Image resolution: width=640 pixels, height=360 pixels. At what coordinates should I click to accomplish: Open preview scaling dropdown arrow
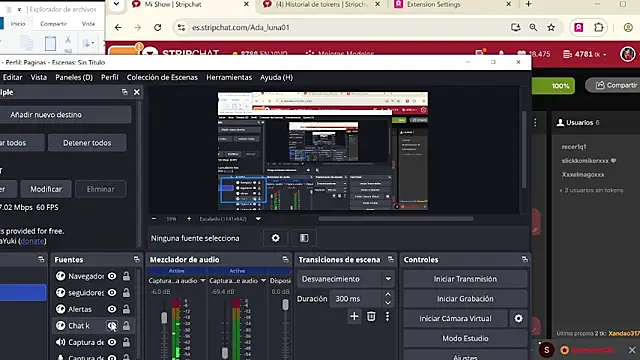258,219
